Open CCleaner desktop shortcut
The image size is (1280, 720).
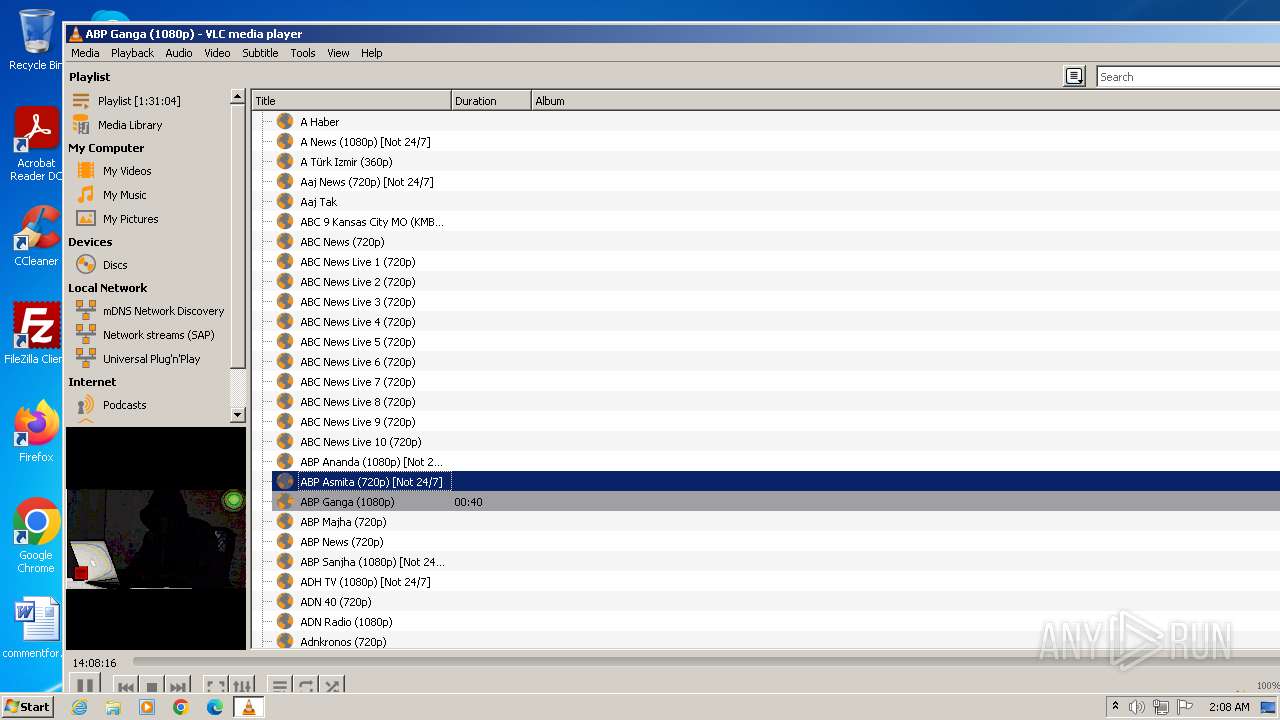36,236
